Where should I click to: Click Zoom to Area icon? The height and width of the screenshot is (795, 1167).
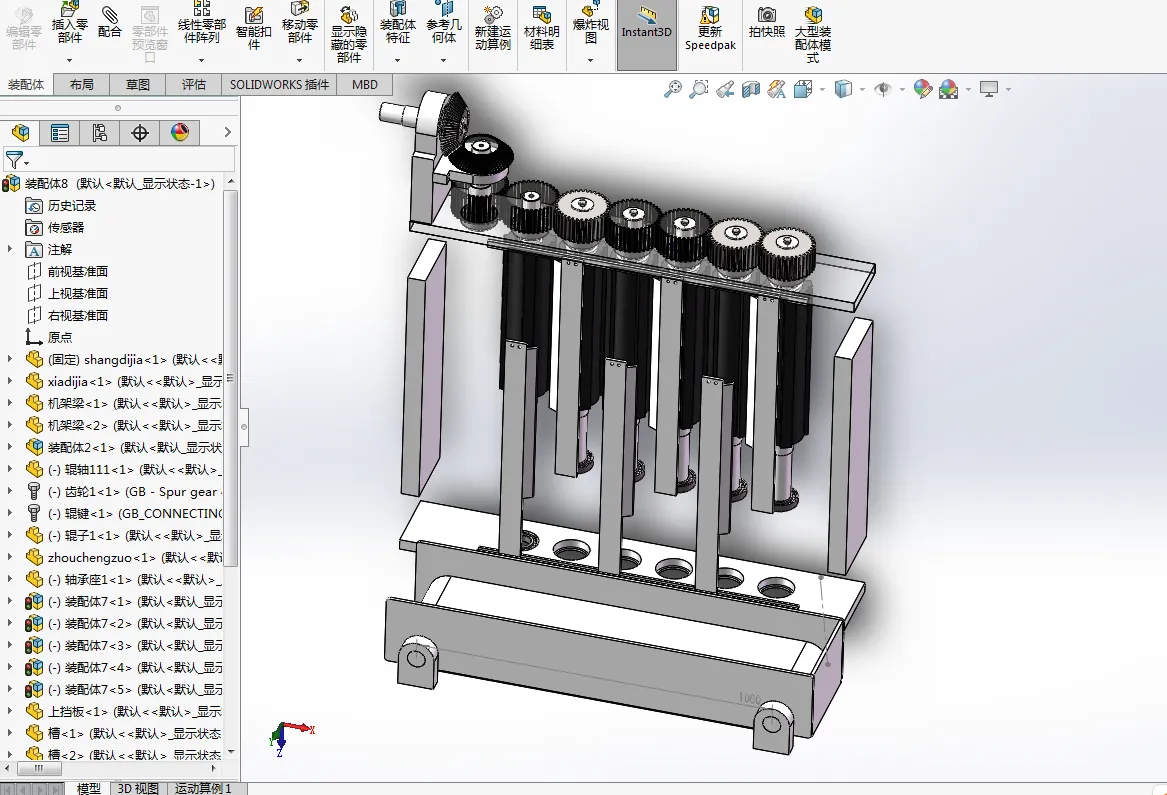click(x=698, y=89)
